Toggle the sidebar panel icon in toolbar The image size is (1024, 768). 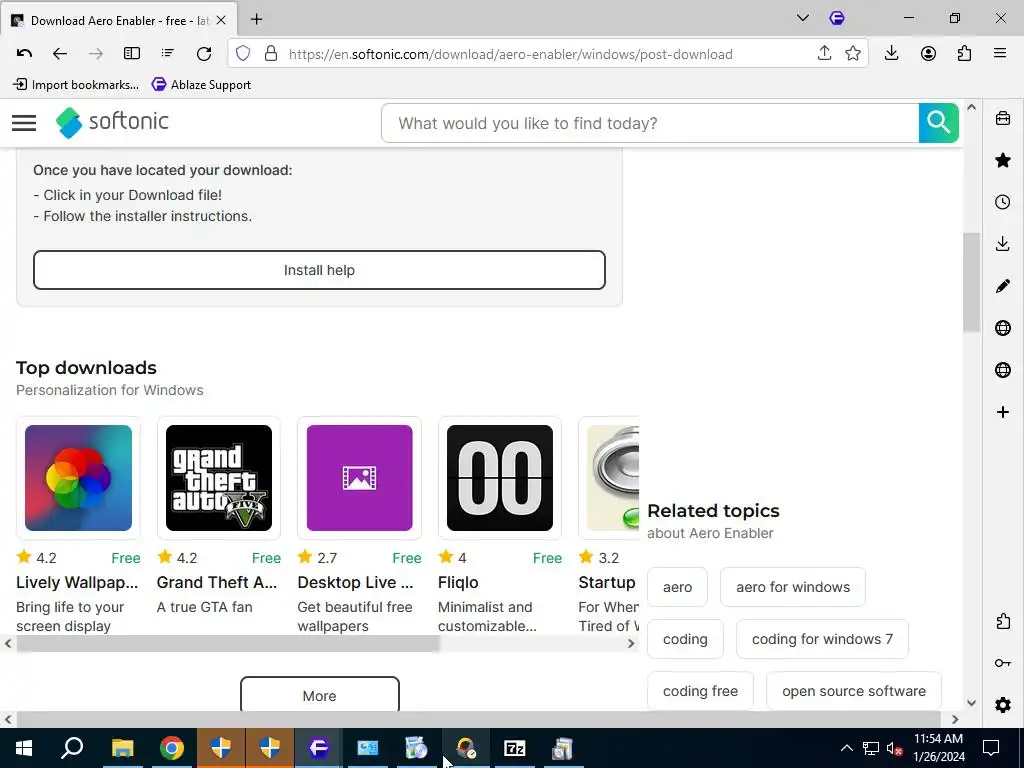tap(132, 54)
